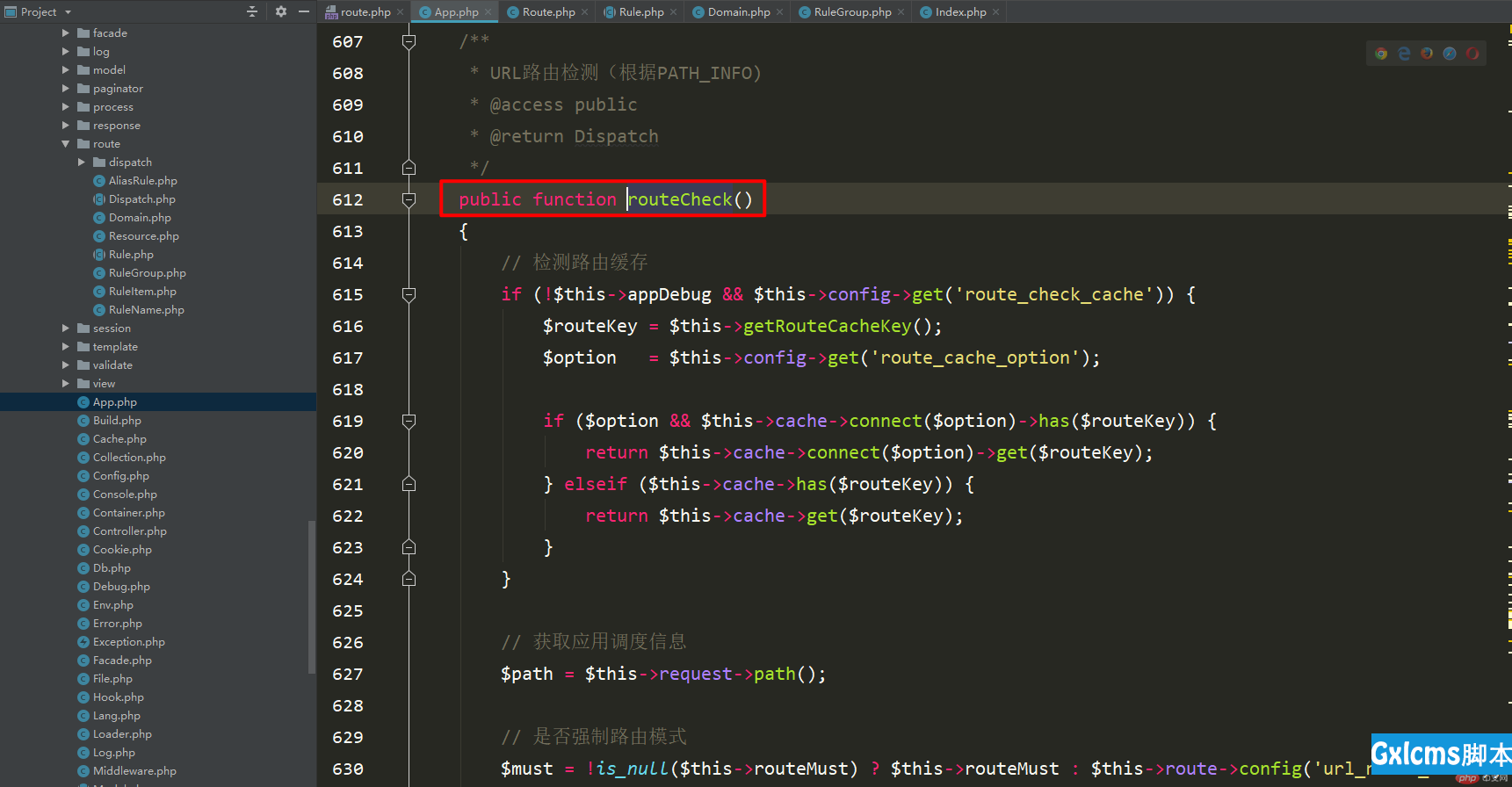Close the Domain.php tab
Viewport: 1512px width, 787px height.
779,12
